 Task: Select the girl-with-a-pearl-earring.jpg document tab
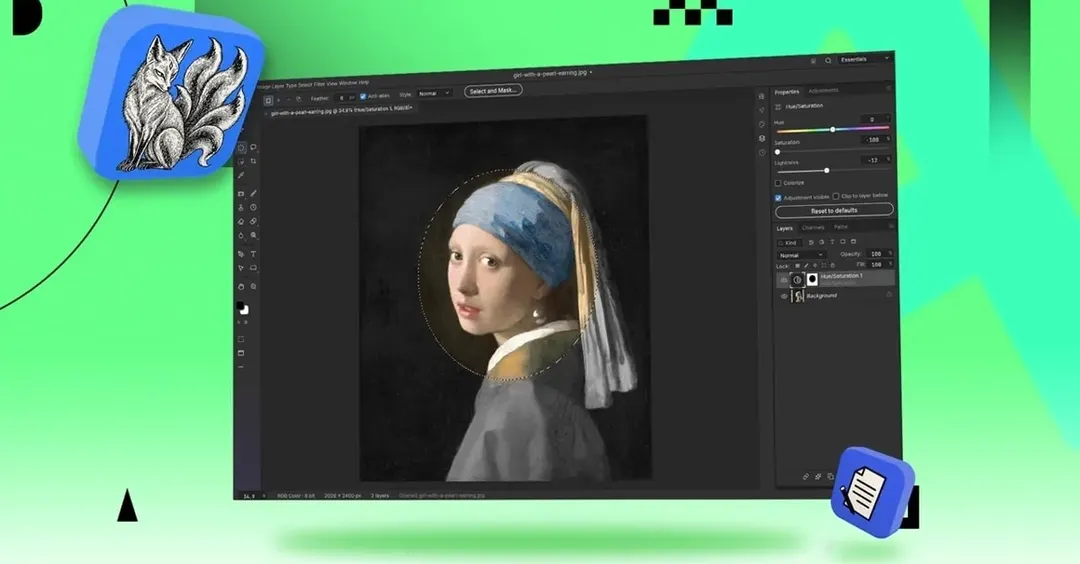pos(341,110)
